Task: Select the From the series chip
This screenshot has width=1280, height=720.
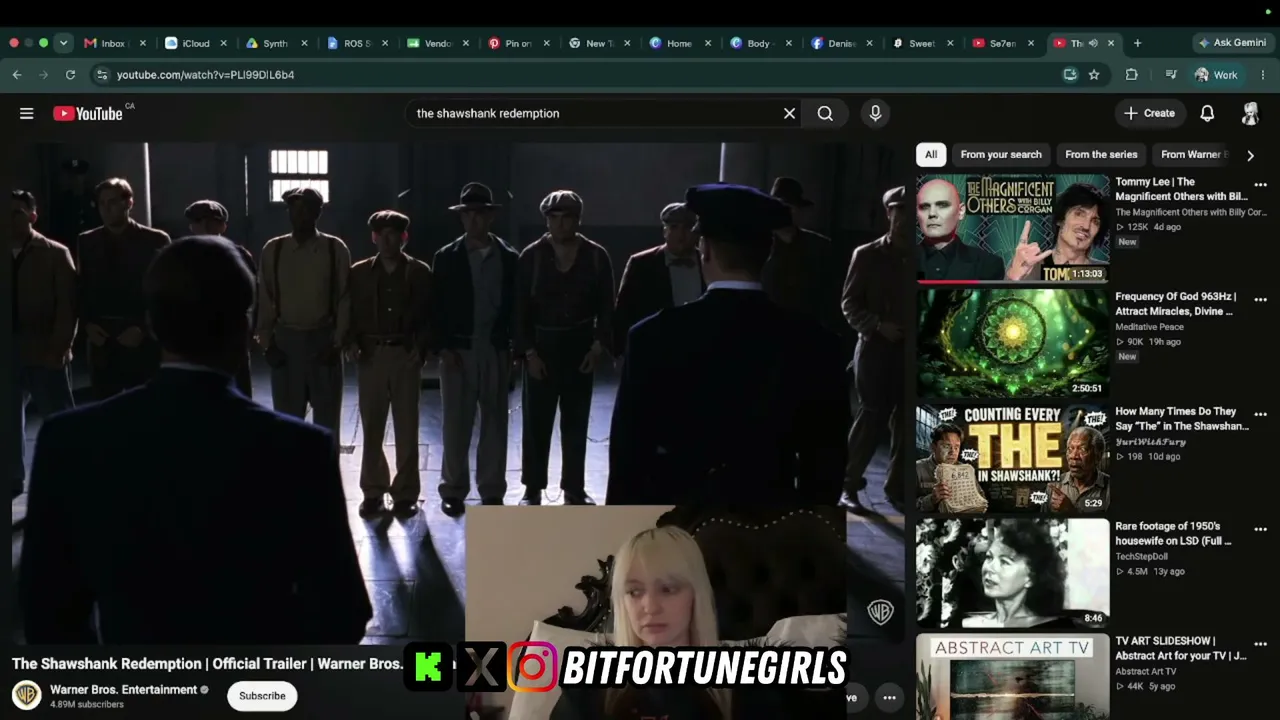Action: pyautogui.click(x=1101, y=154)
